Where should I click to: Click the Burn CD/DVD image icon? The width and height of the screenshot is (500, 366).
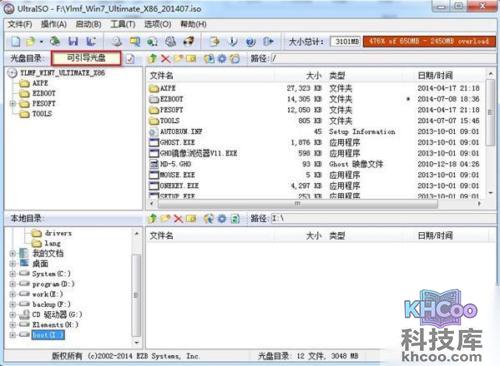[189, 42]
